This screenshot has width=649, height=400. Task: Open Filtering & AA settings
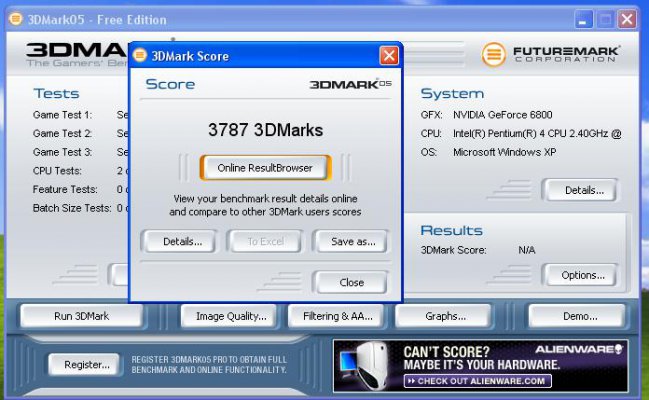(x=338, y=316)
